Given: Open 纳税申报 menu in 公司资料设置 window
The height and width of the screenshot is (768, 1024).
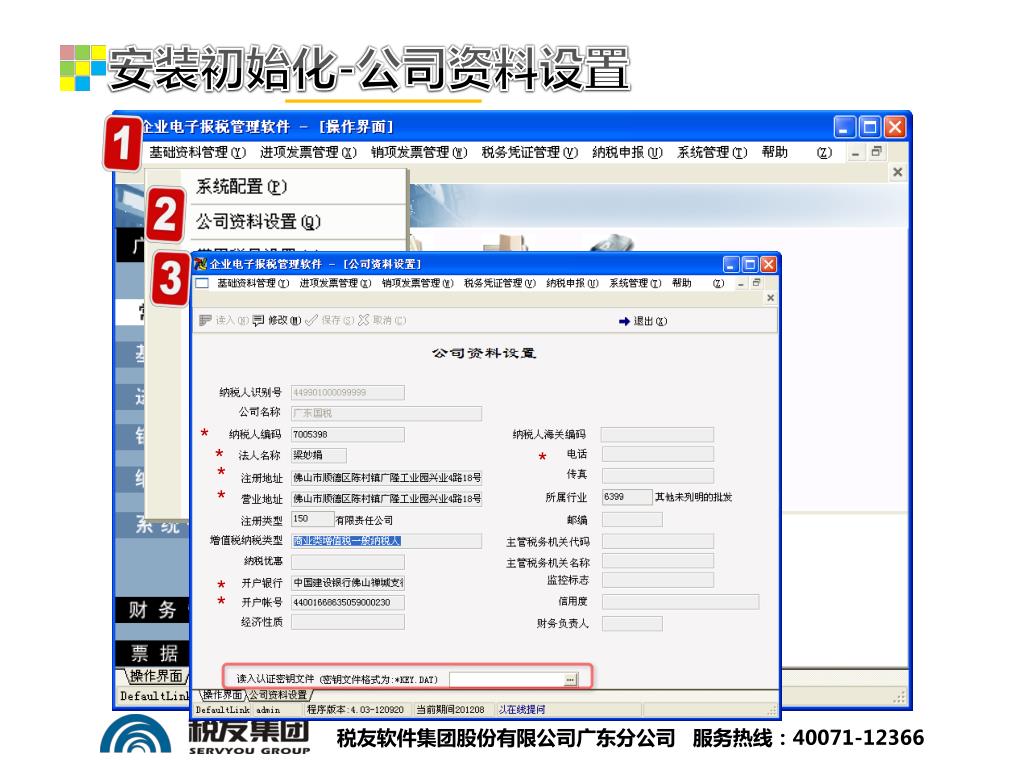Looking at the screenshot, I should 572,283.
